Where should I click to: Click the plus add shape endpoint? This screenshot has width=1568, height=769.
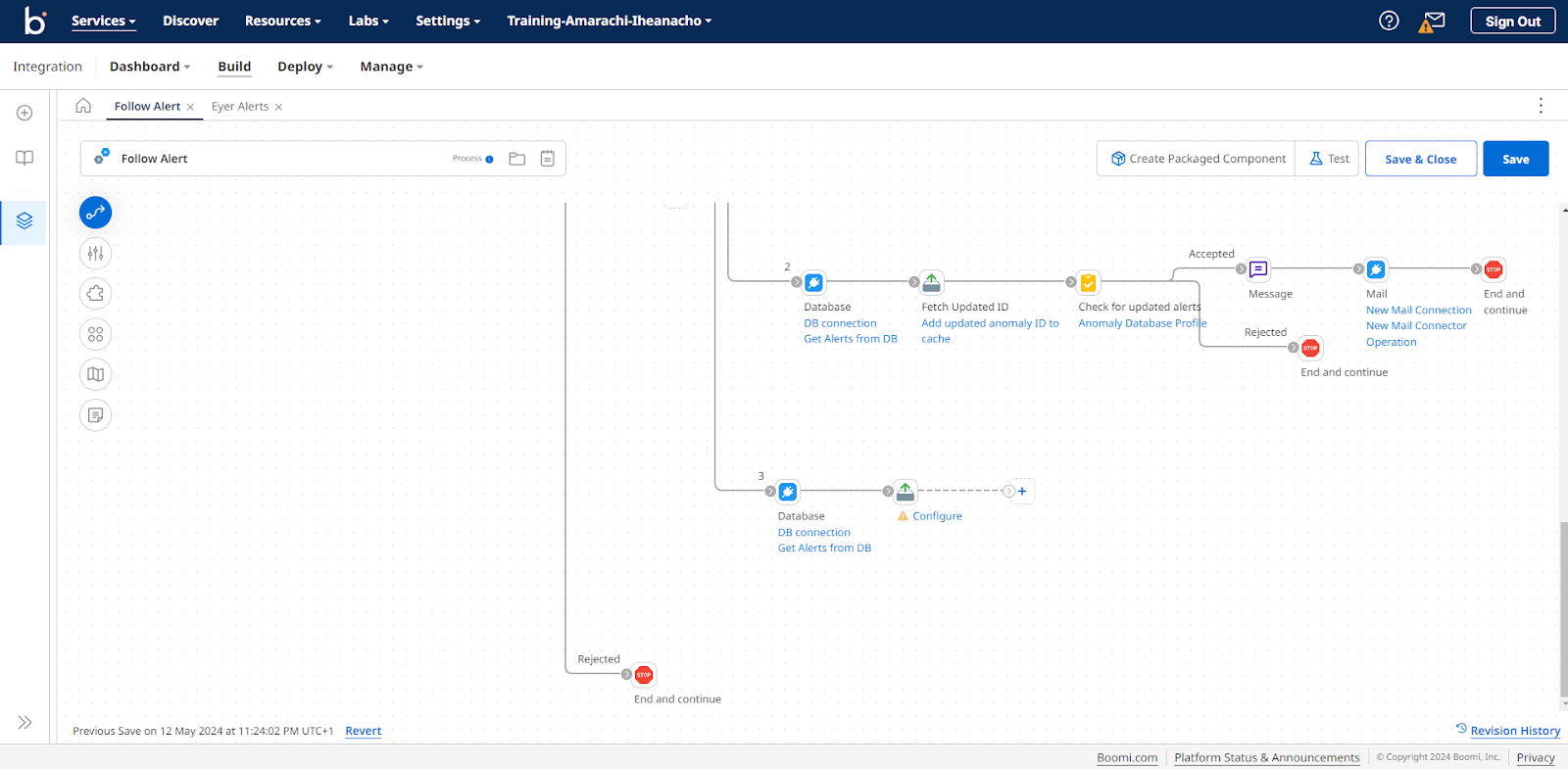click(1022, 492)
